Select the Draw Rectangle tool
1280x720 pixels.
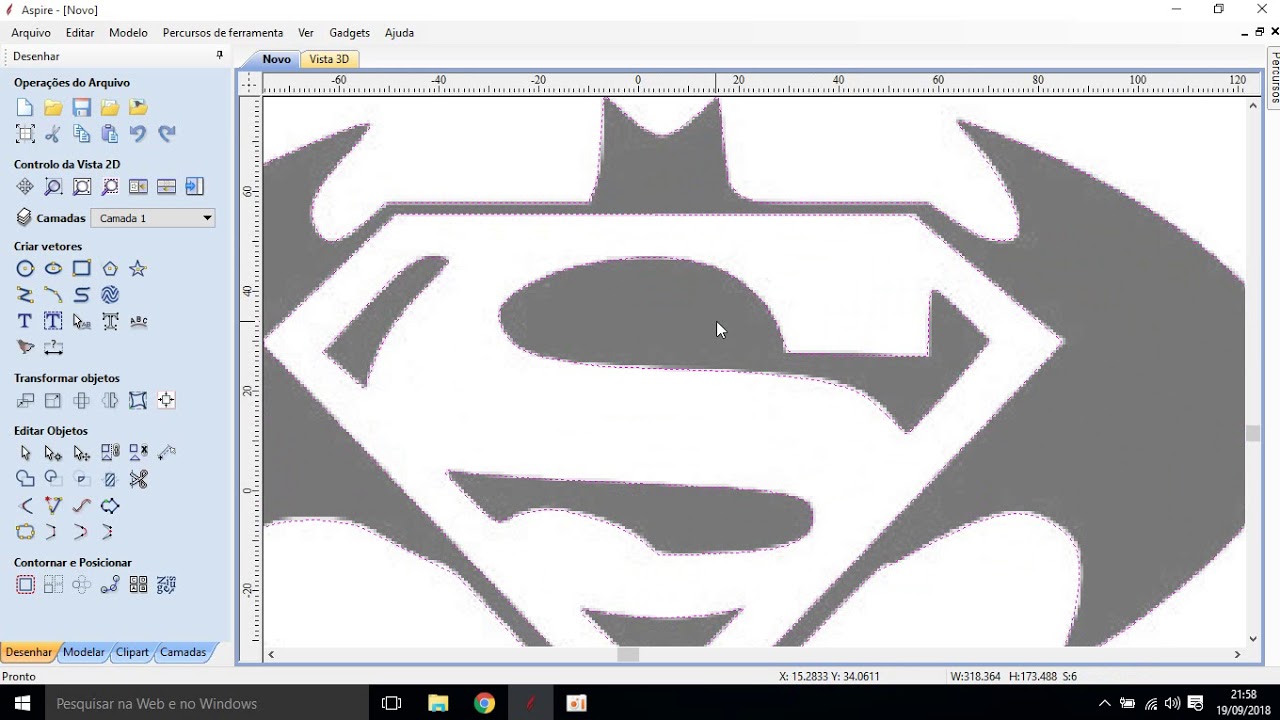(x=82, y=269)
